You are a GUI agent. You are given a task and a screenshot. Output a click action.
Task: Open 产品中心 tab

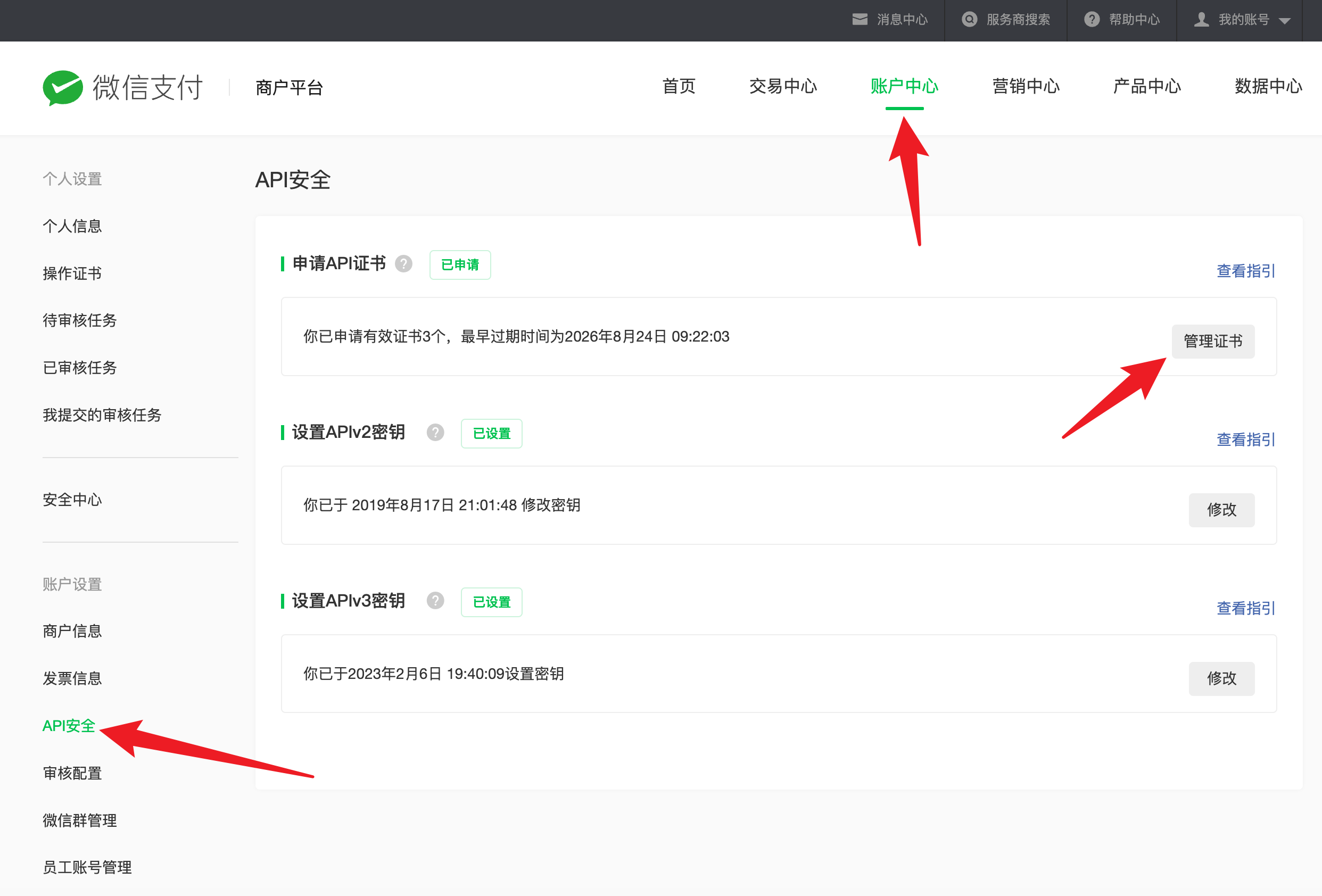1147,86
